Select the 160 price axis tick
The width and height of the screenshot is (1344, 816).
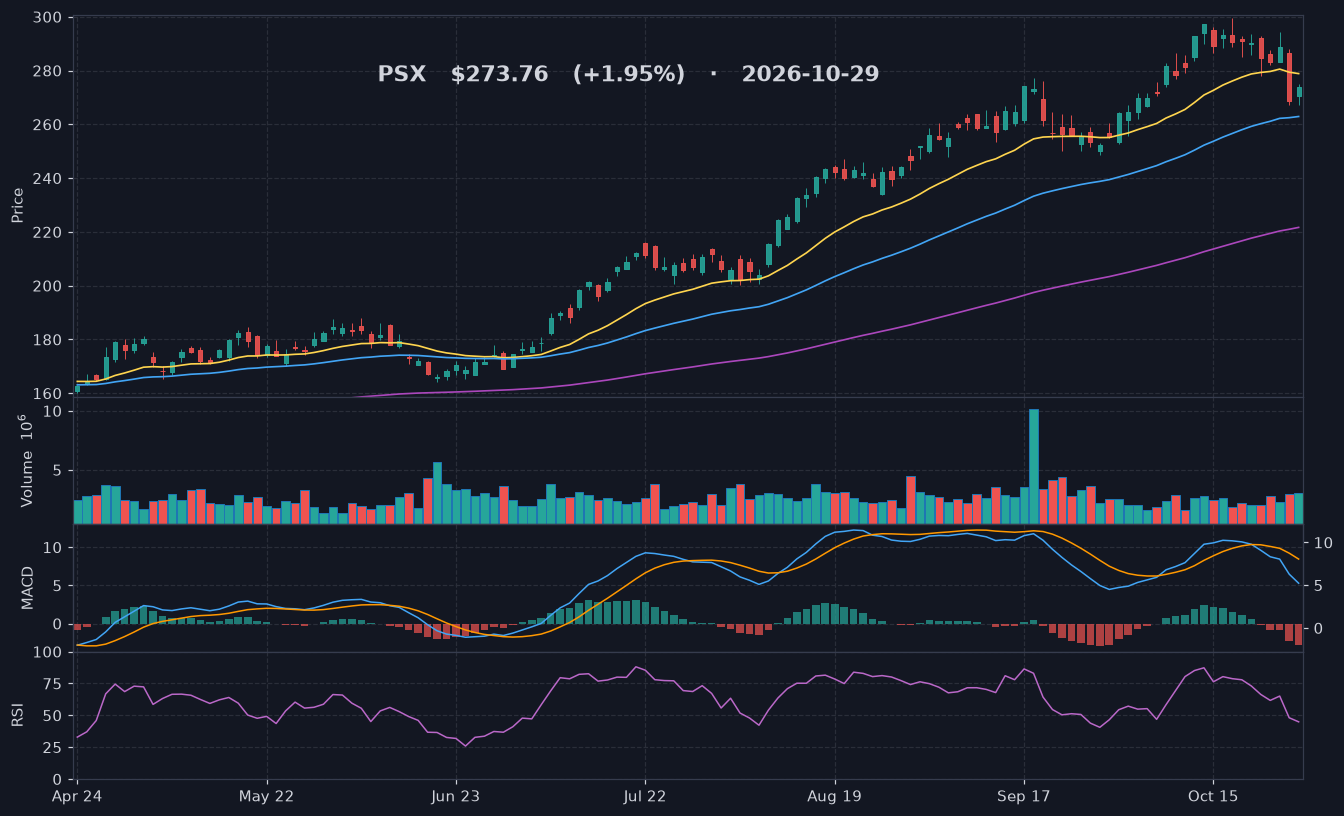pyautogui.click(x=48, y=394)
